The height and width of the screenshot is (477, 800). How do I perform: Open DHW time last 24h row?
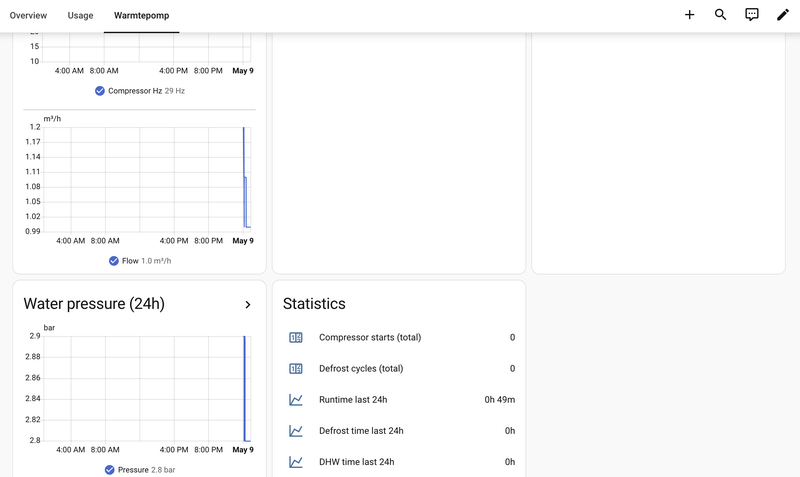coord(399,462)
